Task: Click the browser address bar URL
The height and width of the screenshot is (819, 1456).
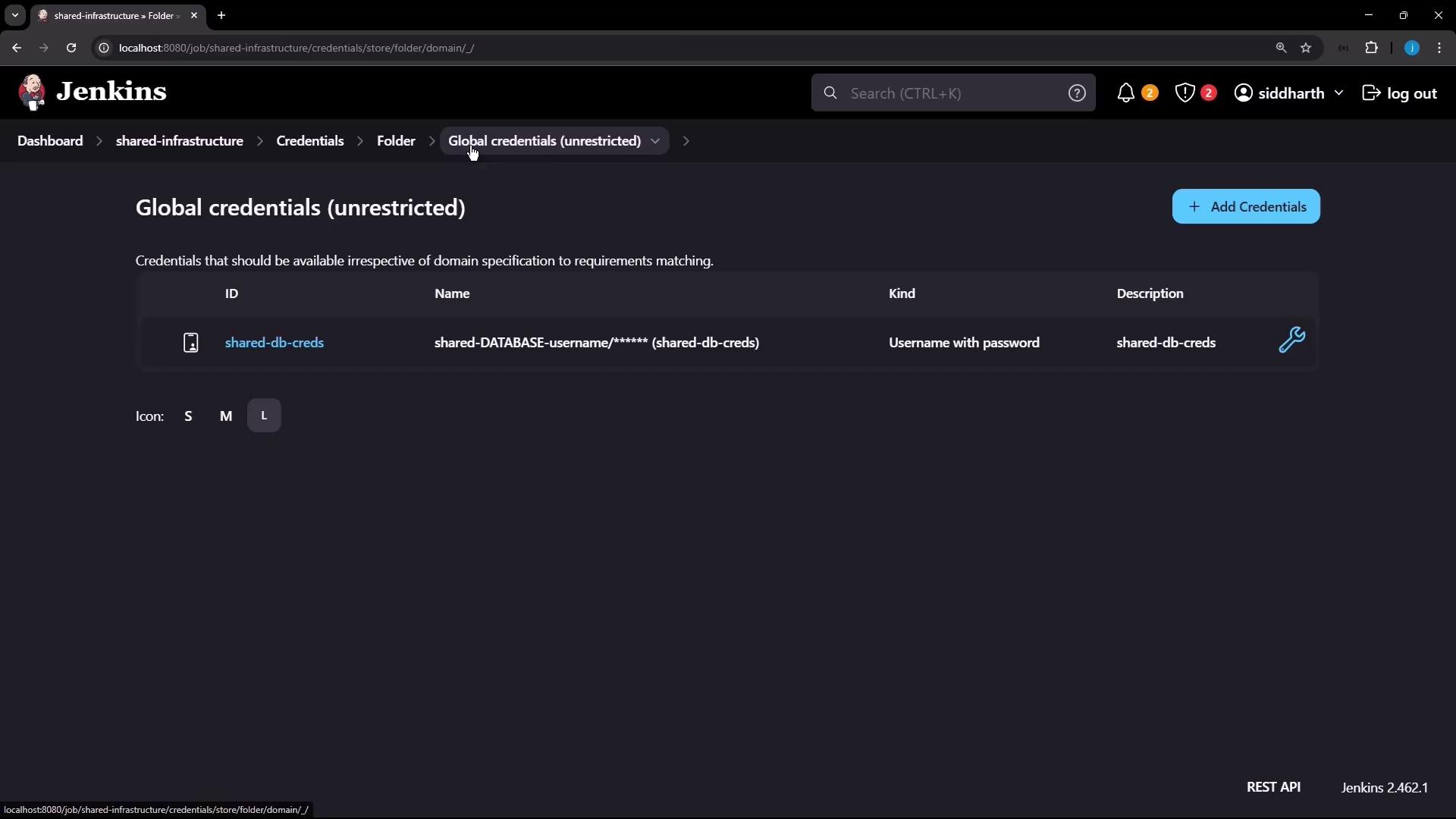Action: [297, 48]
